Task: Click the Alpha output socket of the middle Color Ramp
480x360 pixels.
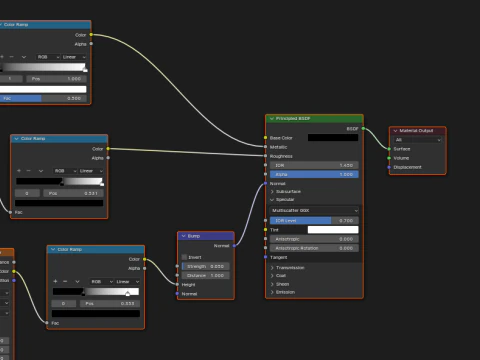Action: 108,158
